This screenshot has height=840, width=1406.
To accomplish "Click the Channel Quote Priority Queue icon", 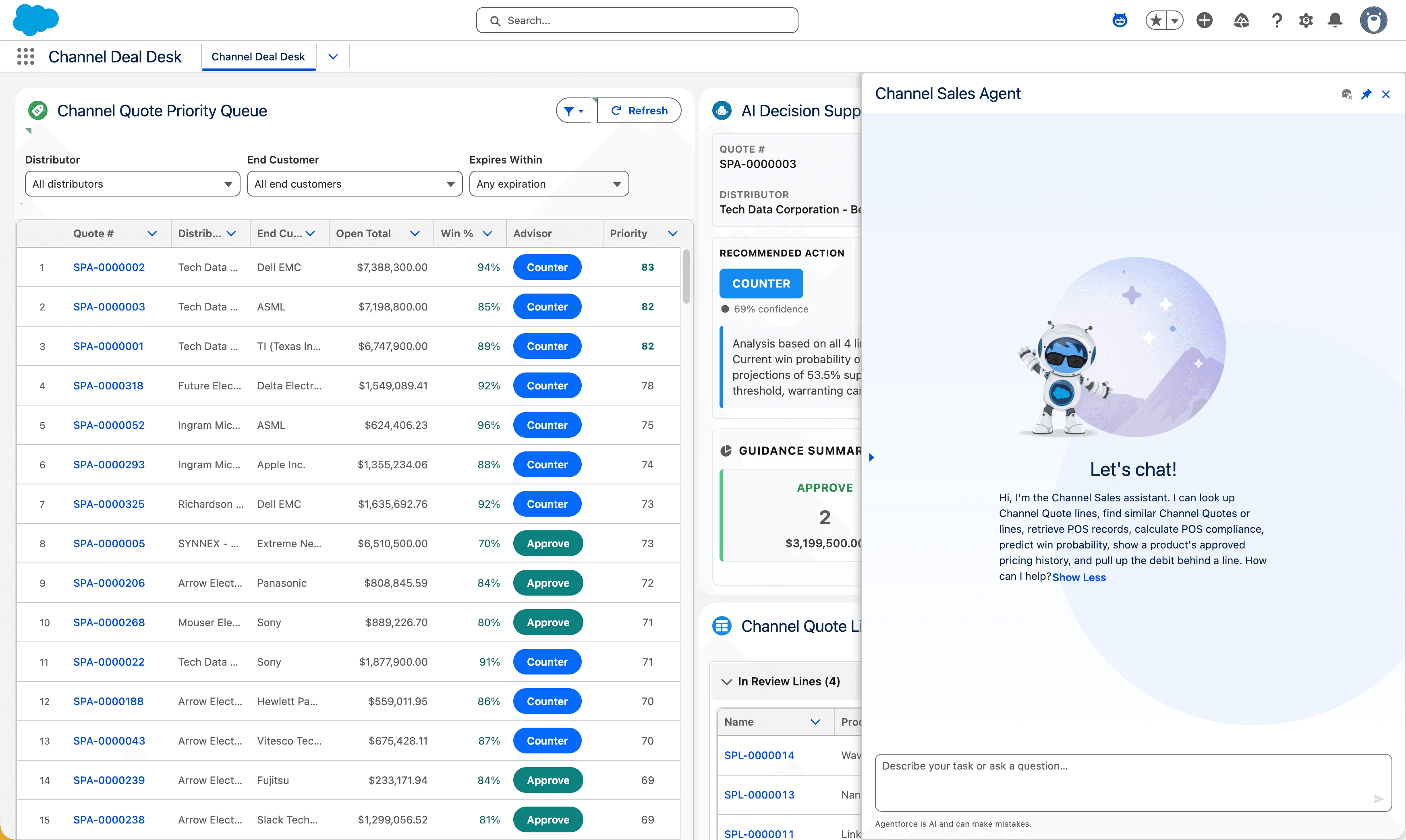I will tap(38, 110).
